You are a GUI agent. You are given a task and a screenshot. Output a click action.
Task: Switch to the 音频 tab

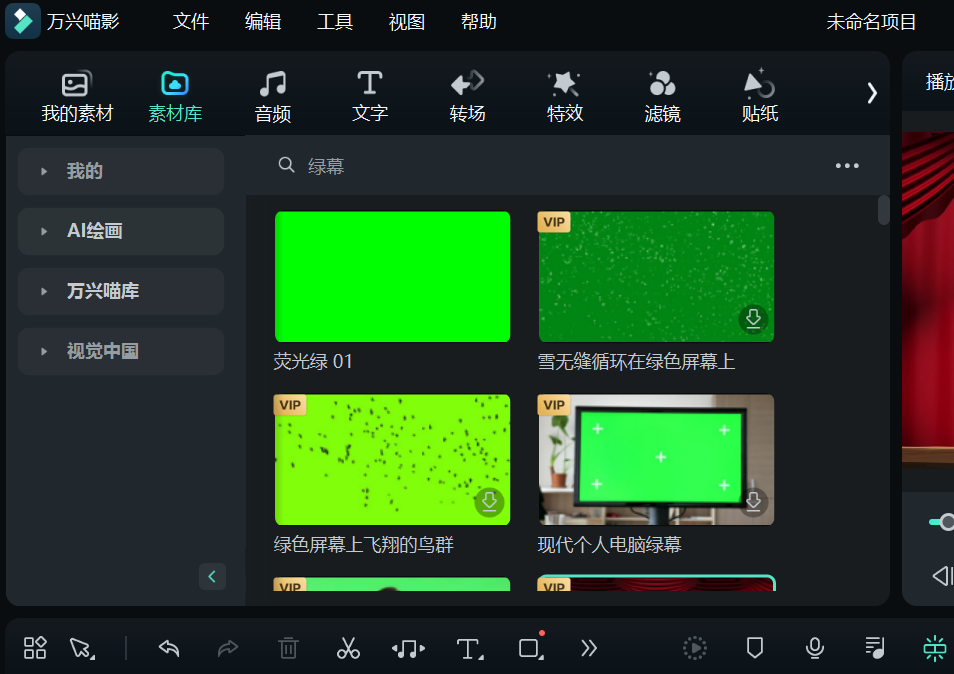(272, 95)
